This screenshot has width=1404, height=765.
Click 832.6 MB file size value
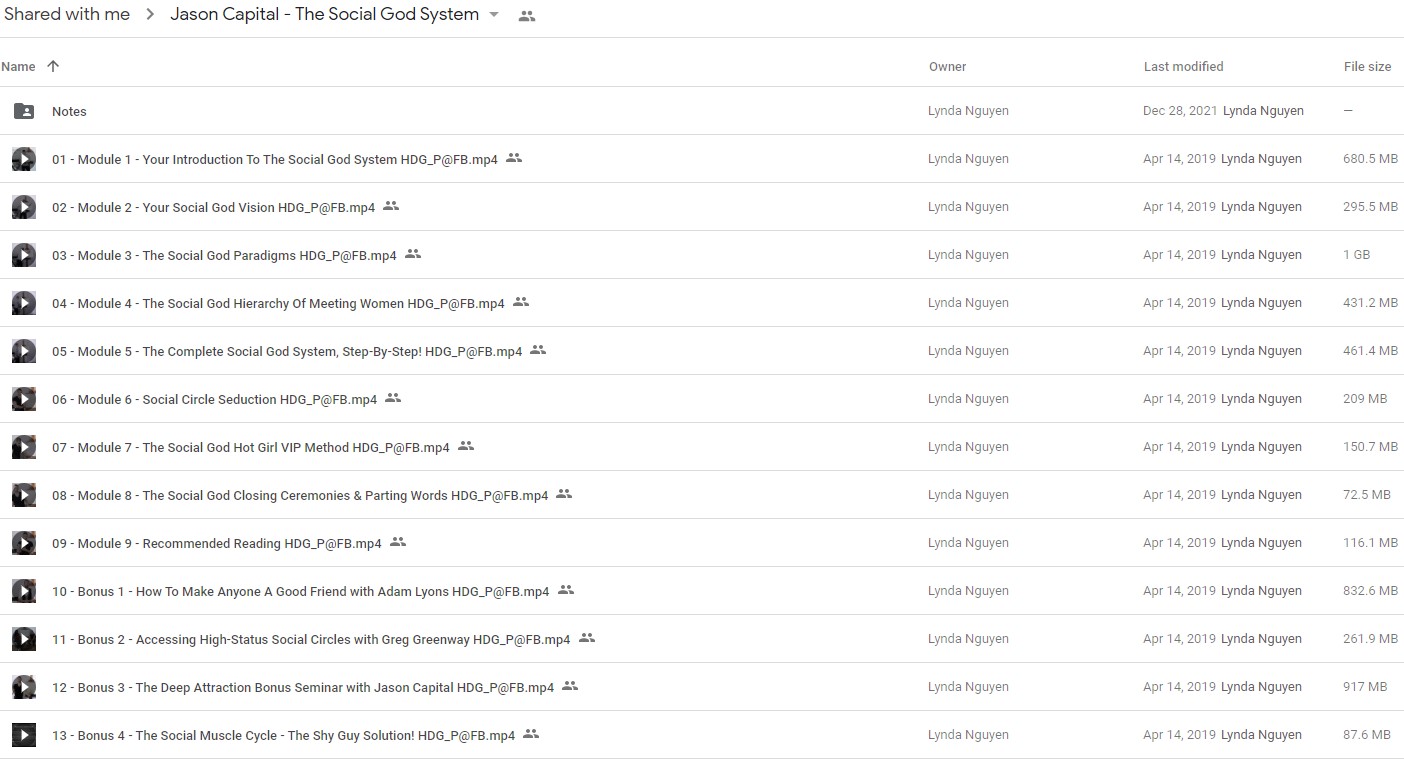1370,591
